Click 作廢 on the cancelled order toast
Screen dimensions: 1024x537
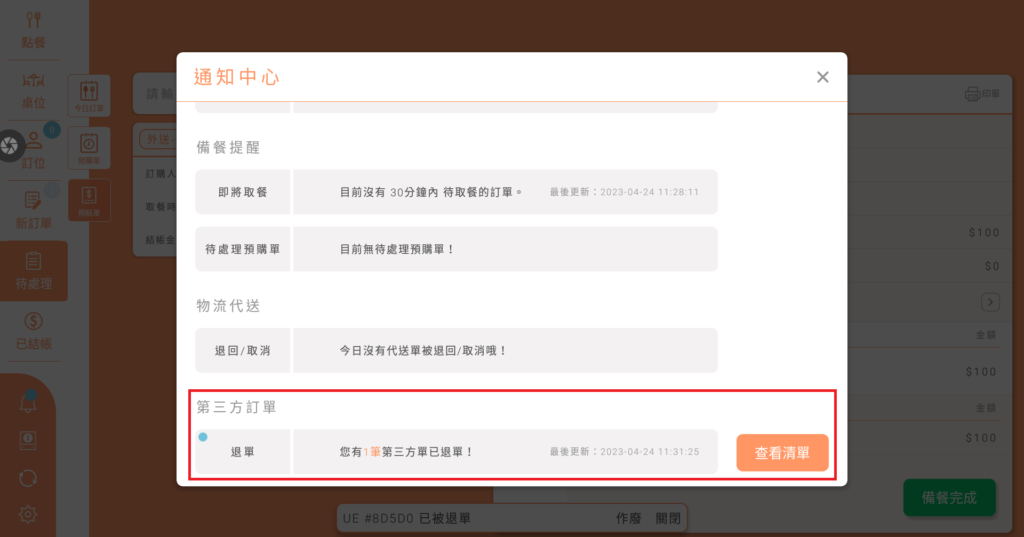628,519
